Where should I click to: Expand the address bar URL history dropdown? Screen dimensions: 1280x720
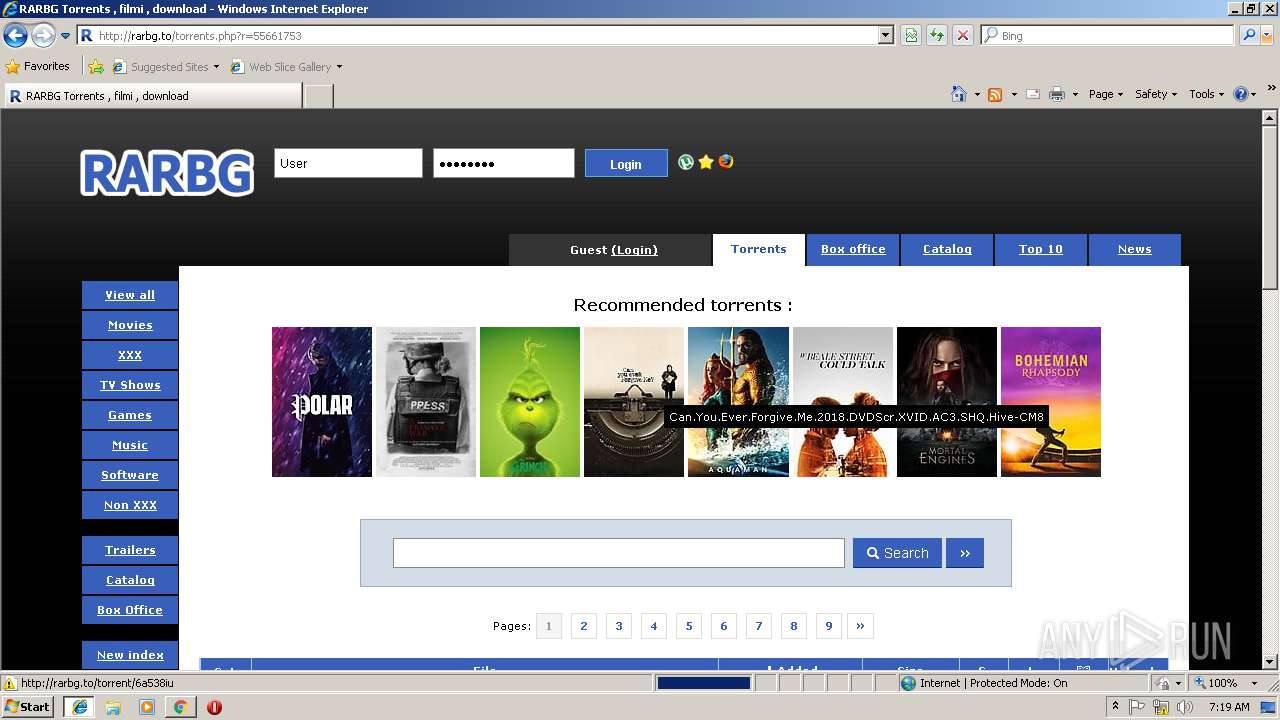pos(885,35)
